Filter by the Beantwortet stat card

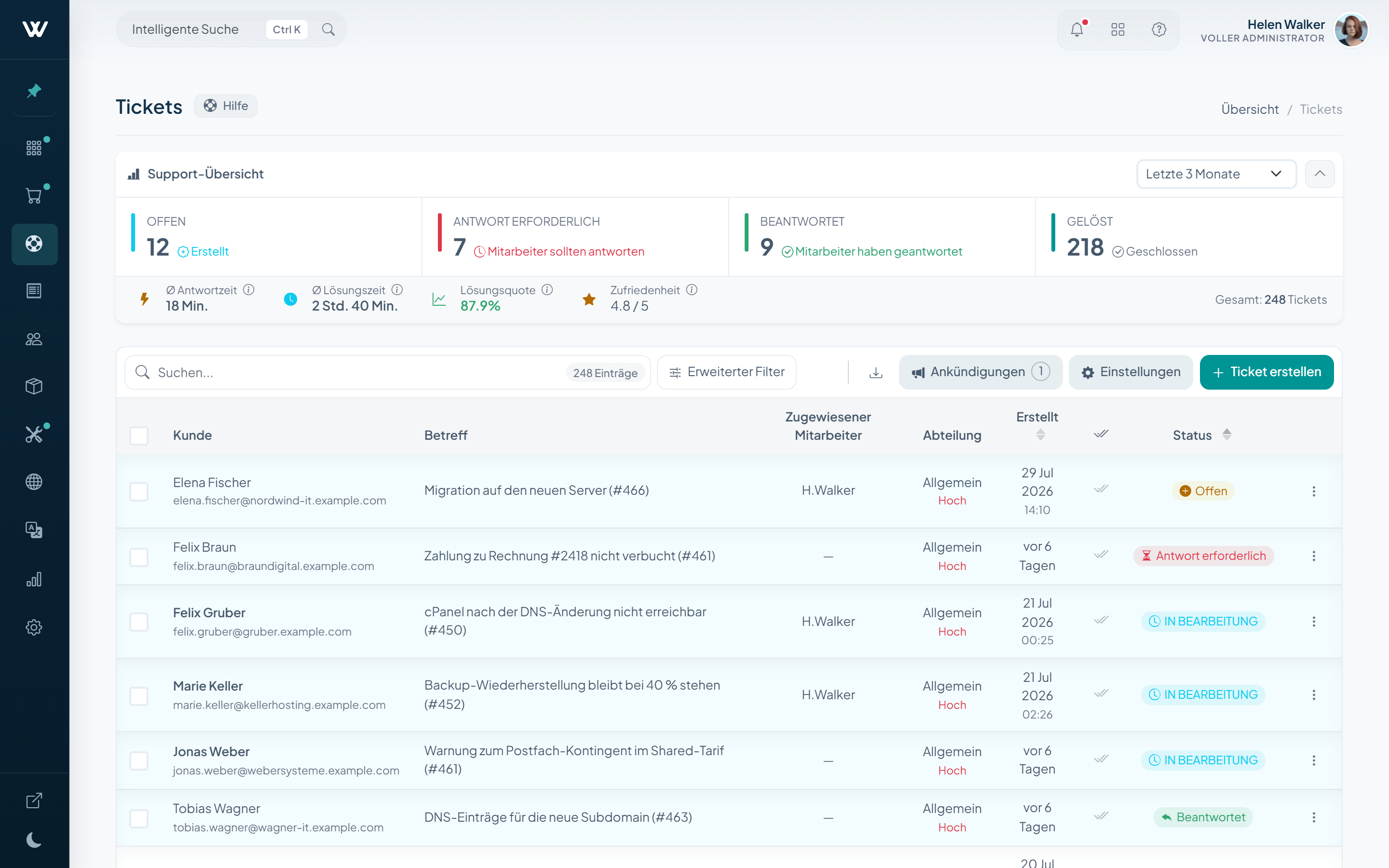(882, 237)
